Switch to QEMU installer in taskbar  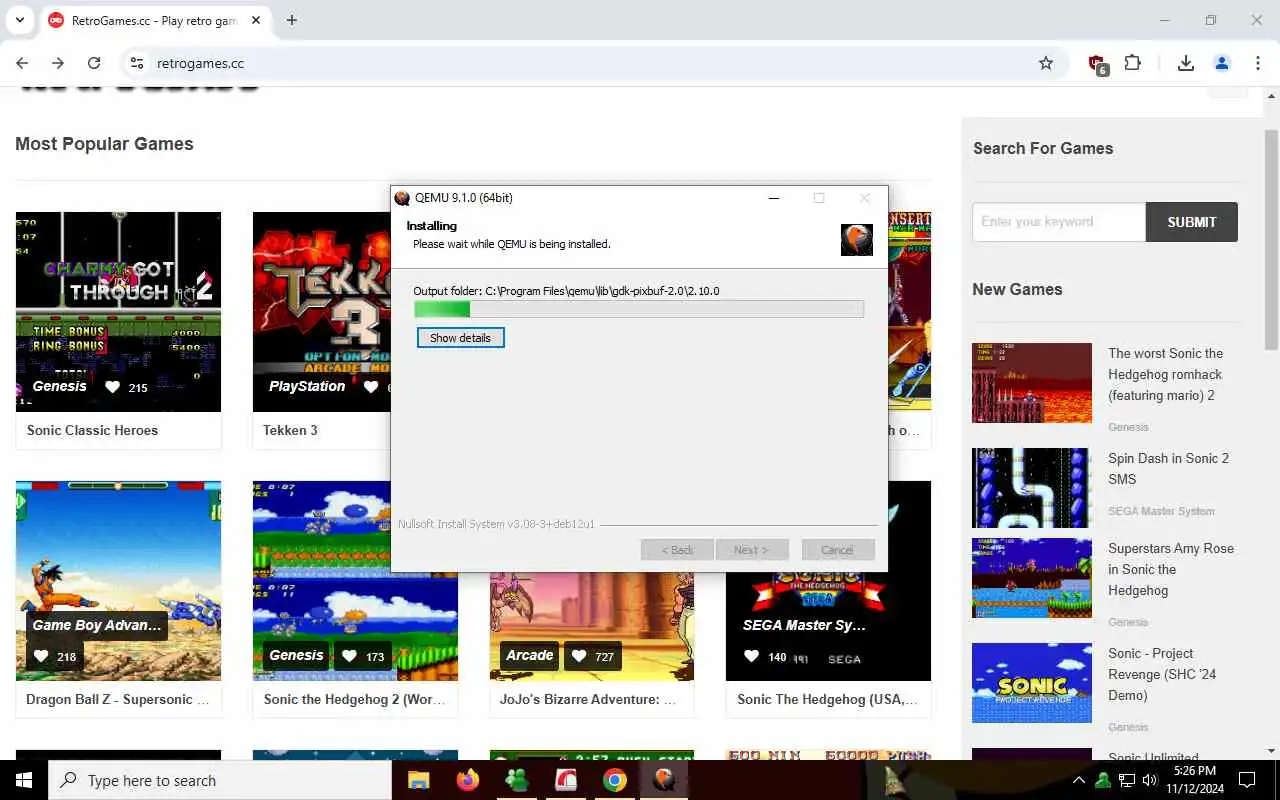click(x=663, y=780)
